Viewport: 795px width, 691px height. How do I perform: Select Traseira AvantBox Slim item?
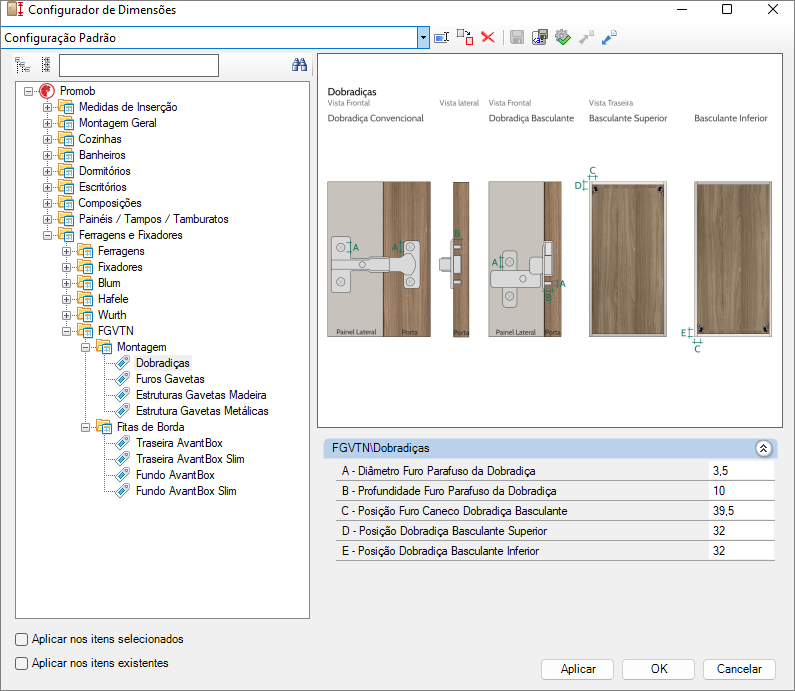(190, 459)
